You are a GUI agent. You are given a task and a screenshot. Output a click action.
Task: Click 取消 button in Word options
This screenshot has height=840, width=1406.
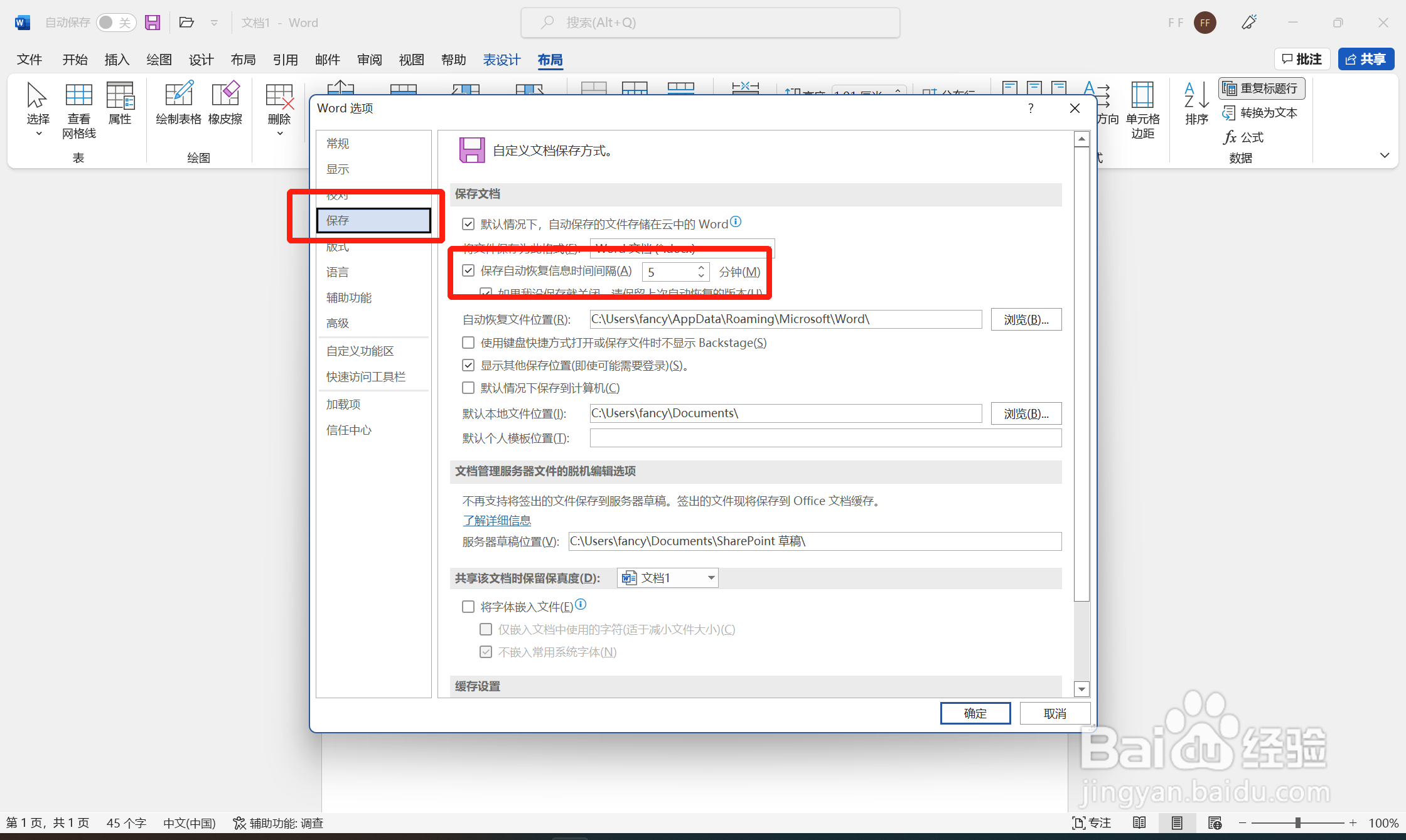(x=1054, y=713)
